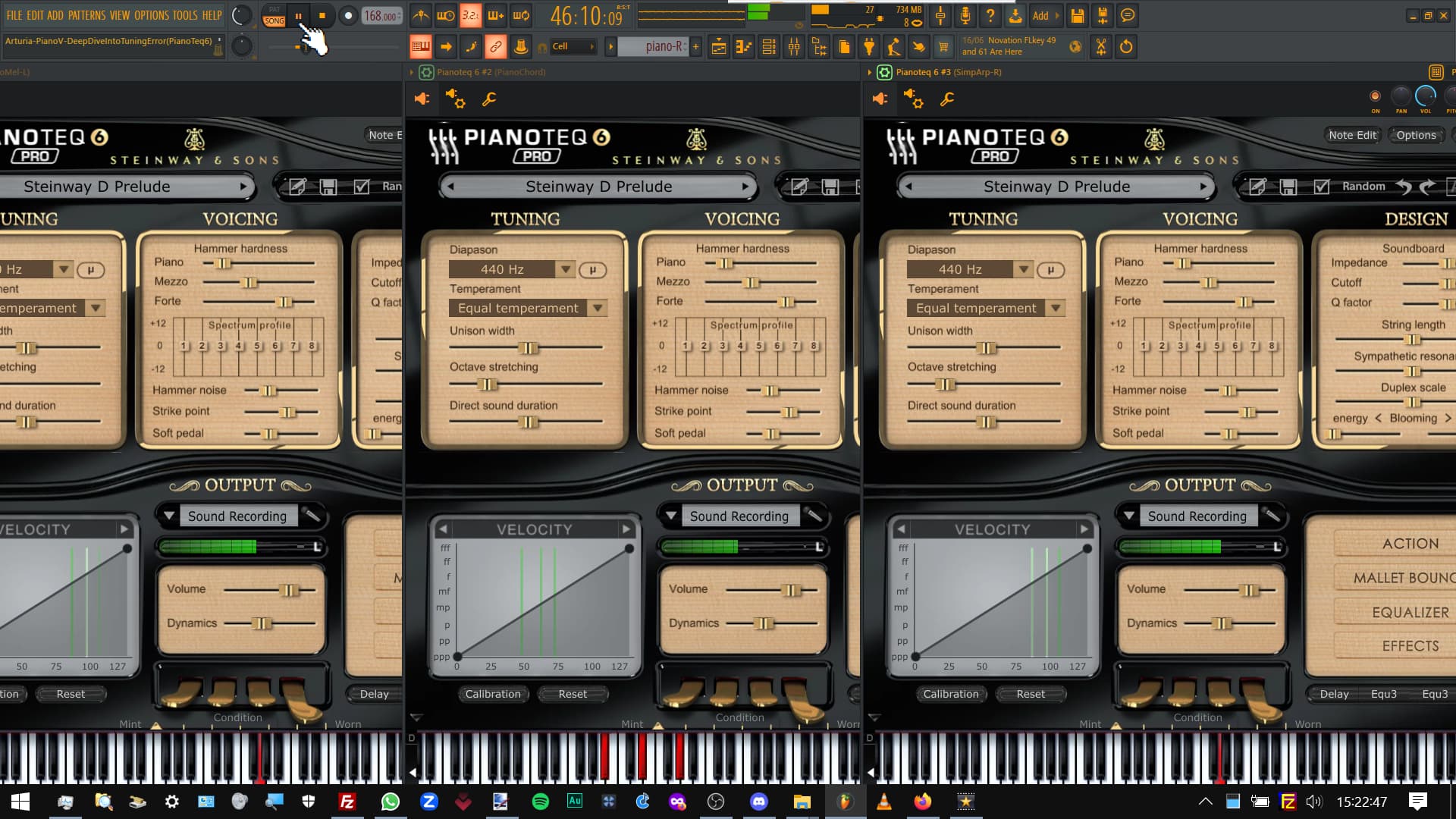Open Pianoteq 6 #3 plugin menu arrow
Viewport: 1456px width, 819px height.
[x=869, y=72]
